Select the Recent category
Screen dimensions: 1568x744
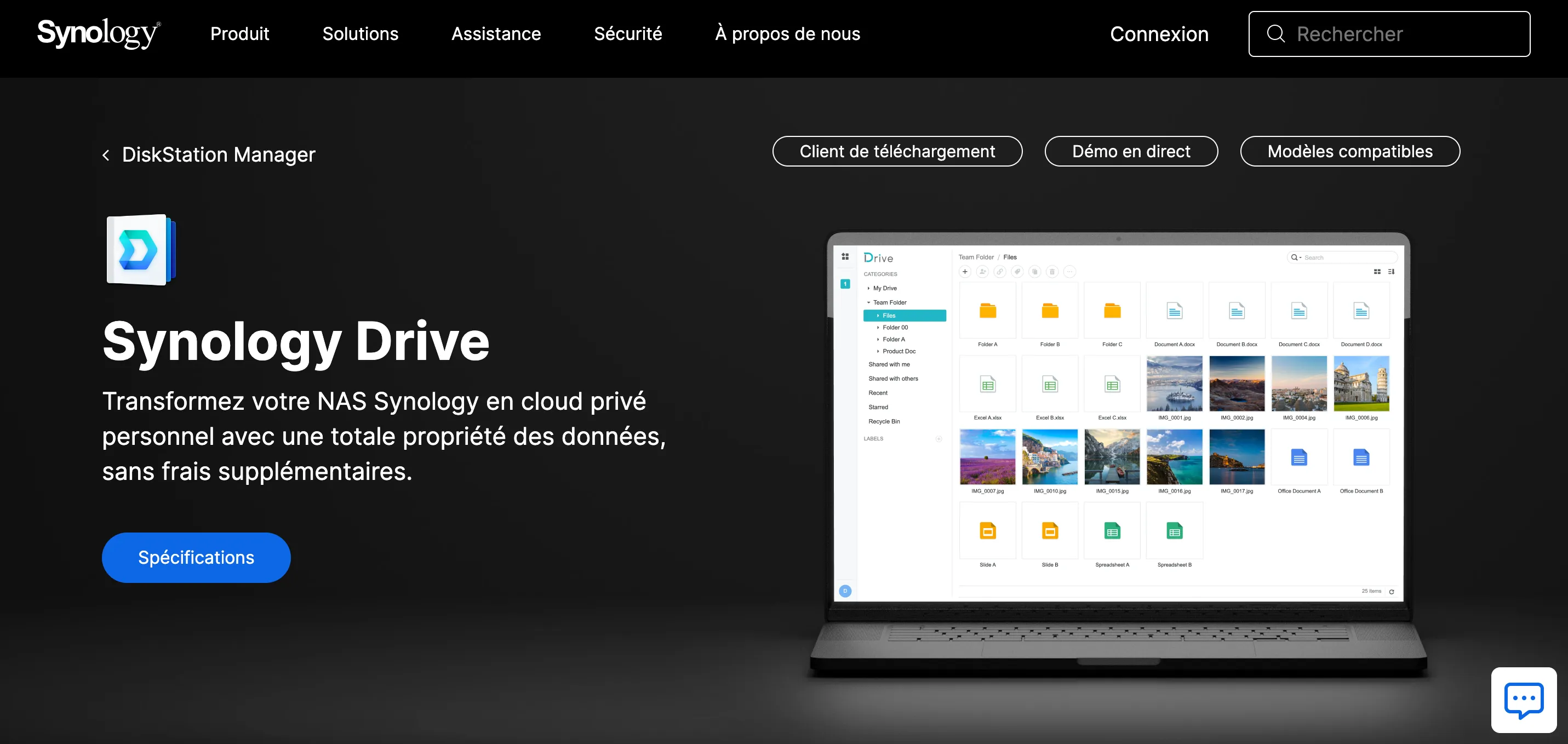pos(878,393)
